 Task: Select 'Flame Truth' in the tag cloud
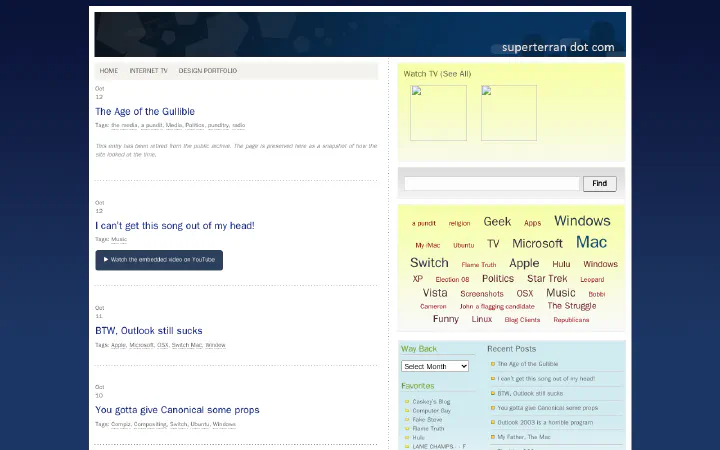tap(478, 265)
